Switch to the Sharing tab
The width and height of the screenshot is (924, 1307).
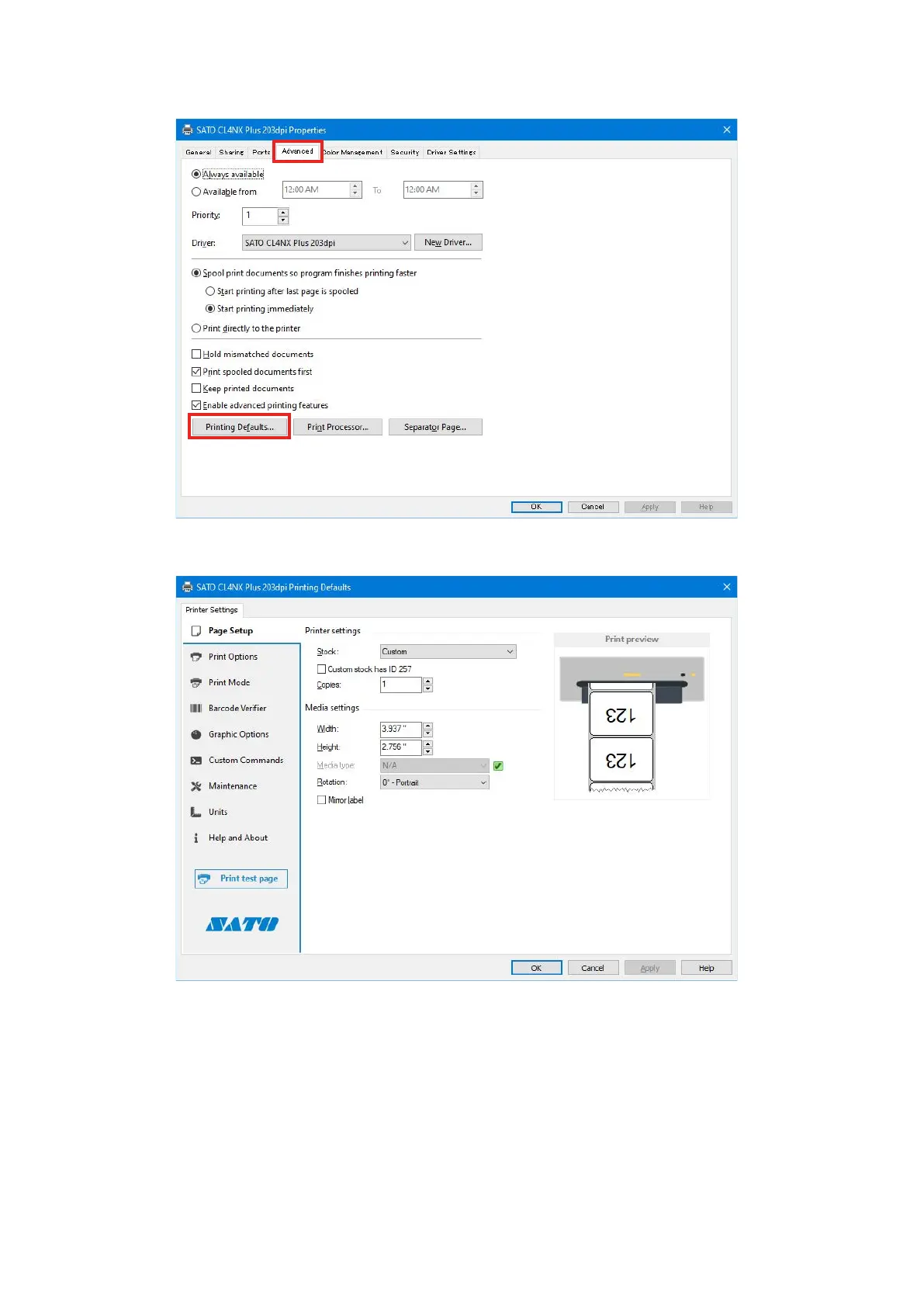pyautogui.click(x=231, y=152)
